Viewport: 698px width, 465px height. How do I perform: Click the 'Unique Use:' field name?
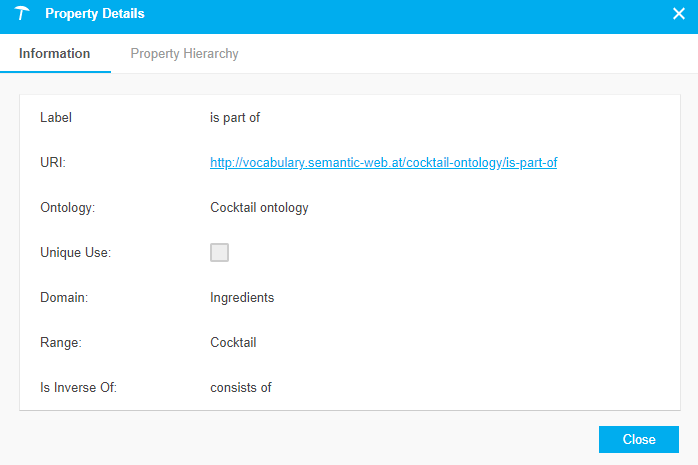pyautogui.click(x=75, y=253)
